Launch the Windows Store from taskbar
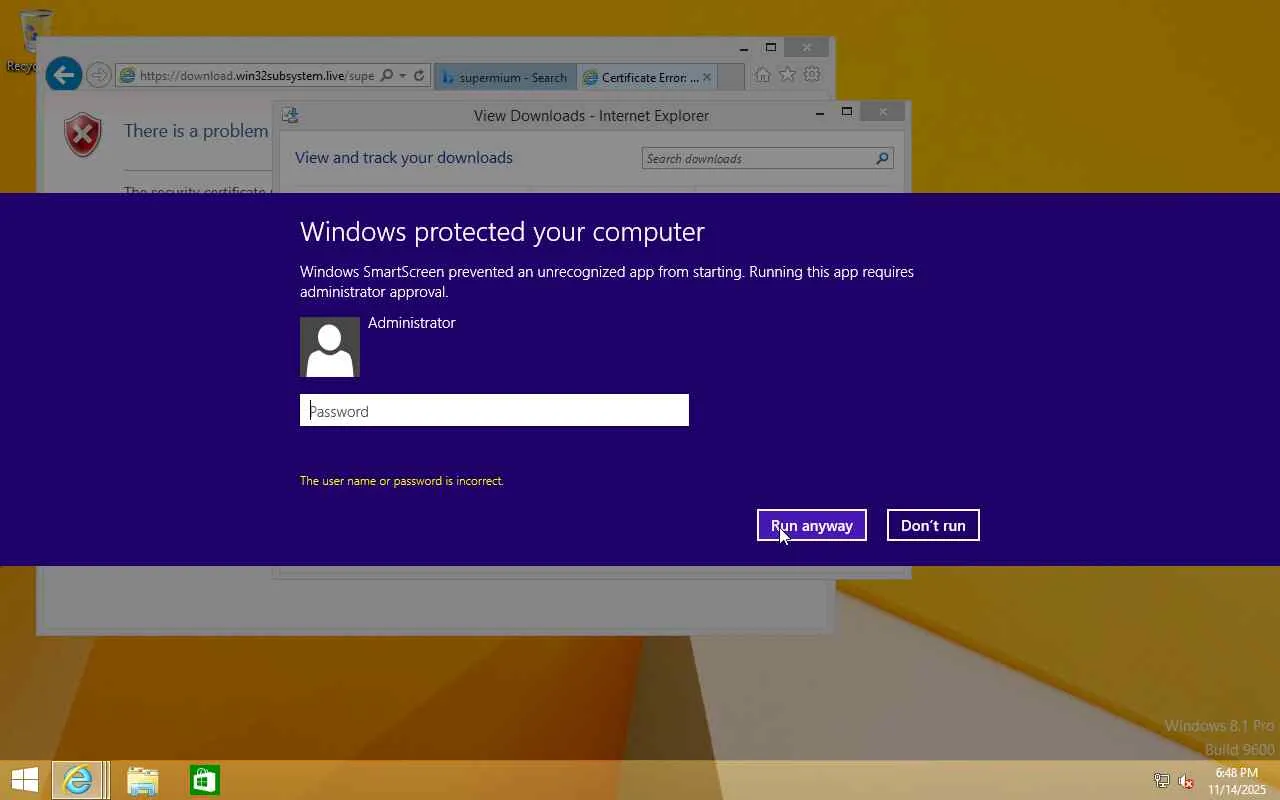 [205, 780]
